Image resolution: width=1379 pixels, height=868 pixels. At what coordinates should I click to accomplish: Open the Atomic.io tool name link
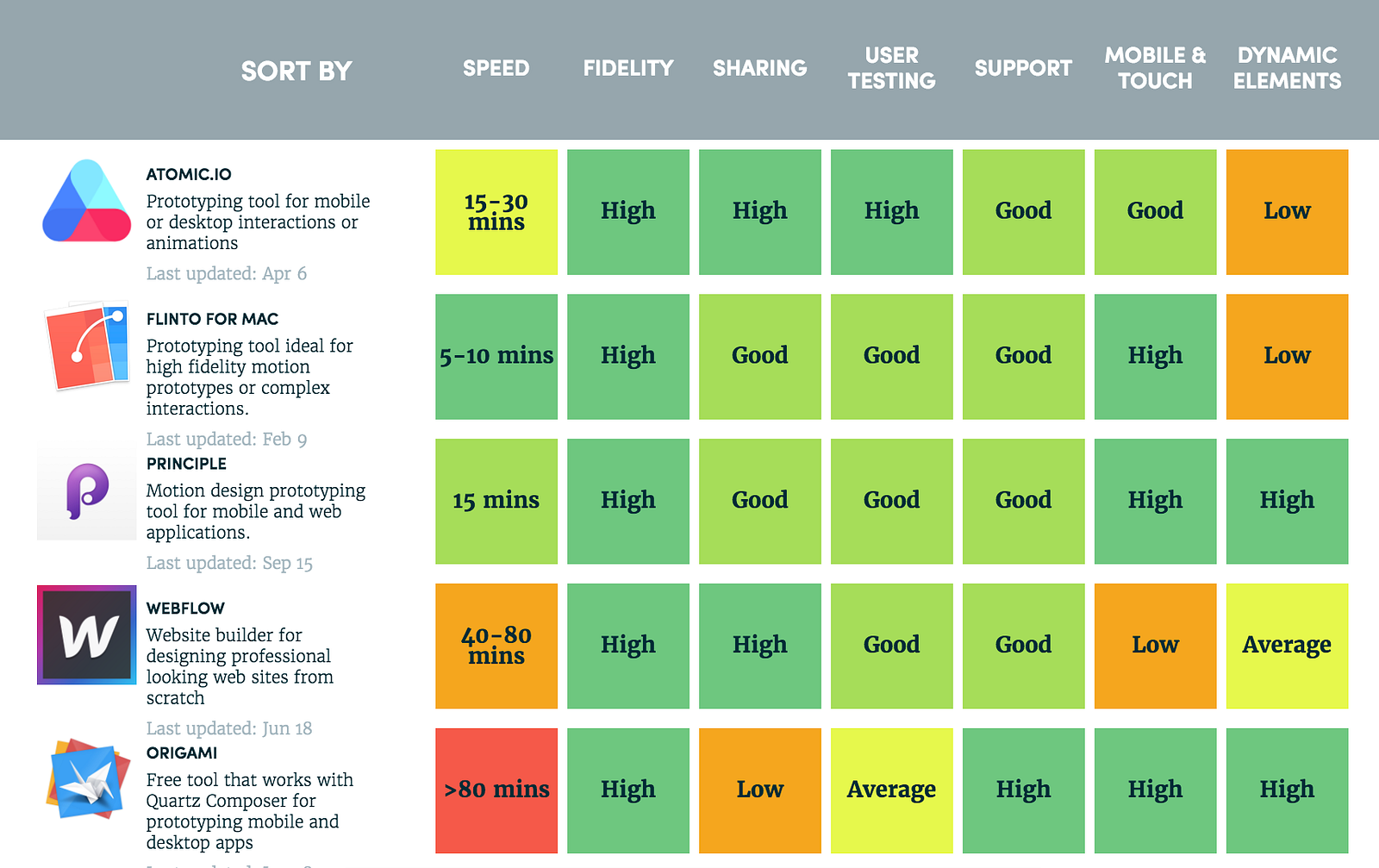[x=188, y=172]
